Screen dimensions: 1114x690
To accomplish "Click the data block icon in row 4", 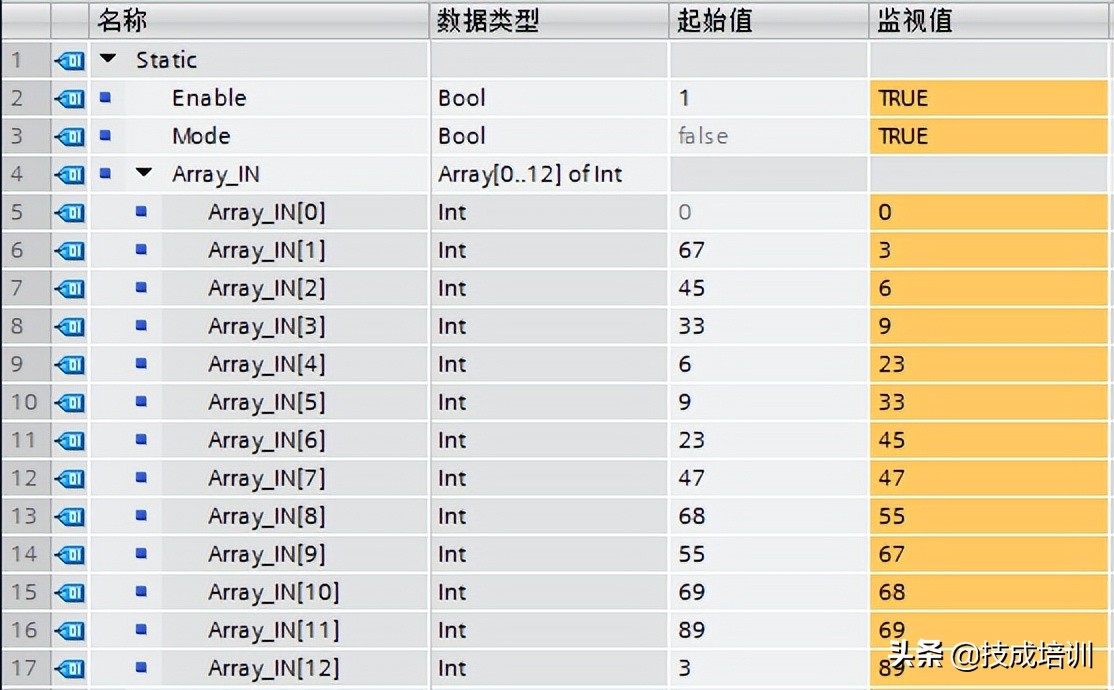I will tap(70, 174).
